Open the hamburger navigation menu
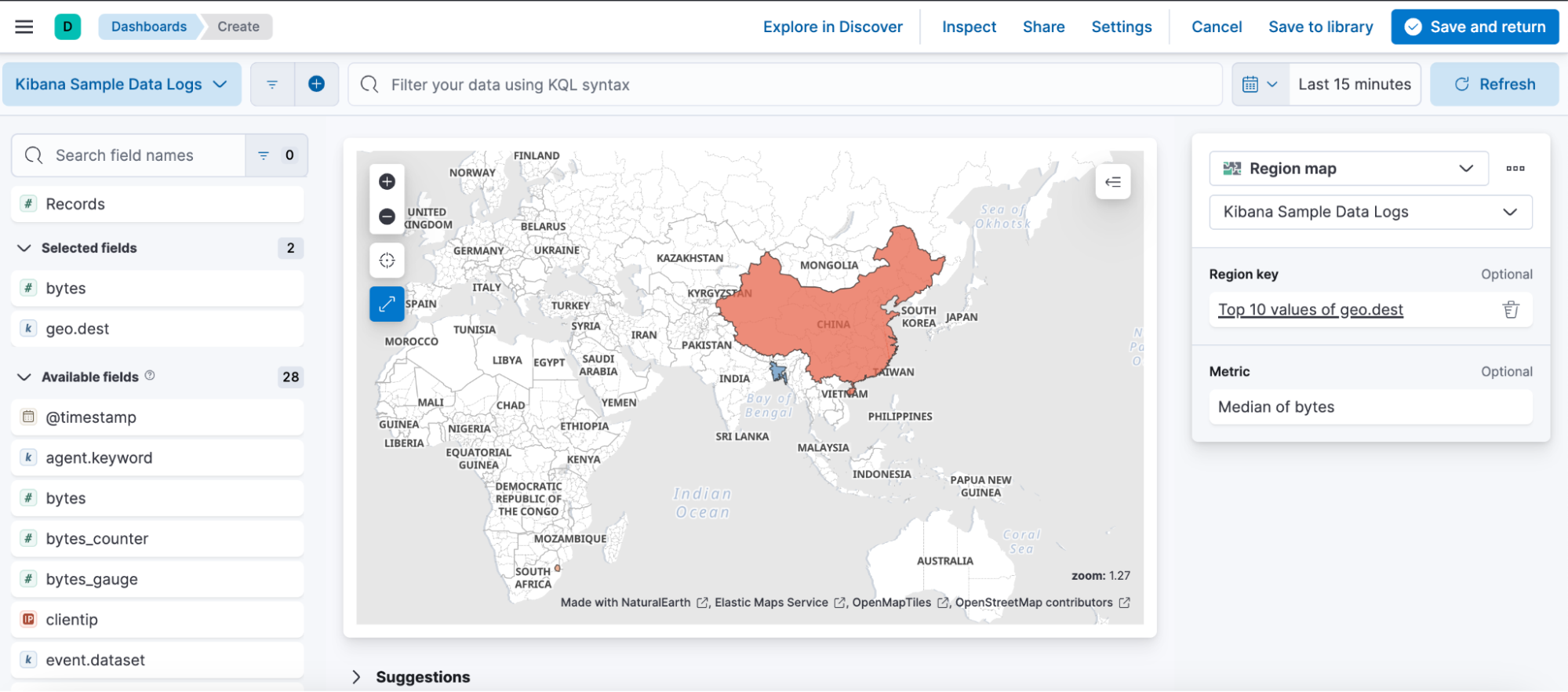The image size is (1568, 692). tap(24, 27)
